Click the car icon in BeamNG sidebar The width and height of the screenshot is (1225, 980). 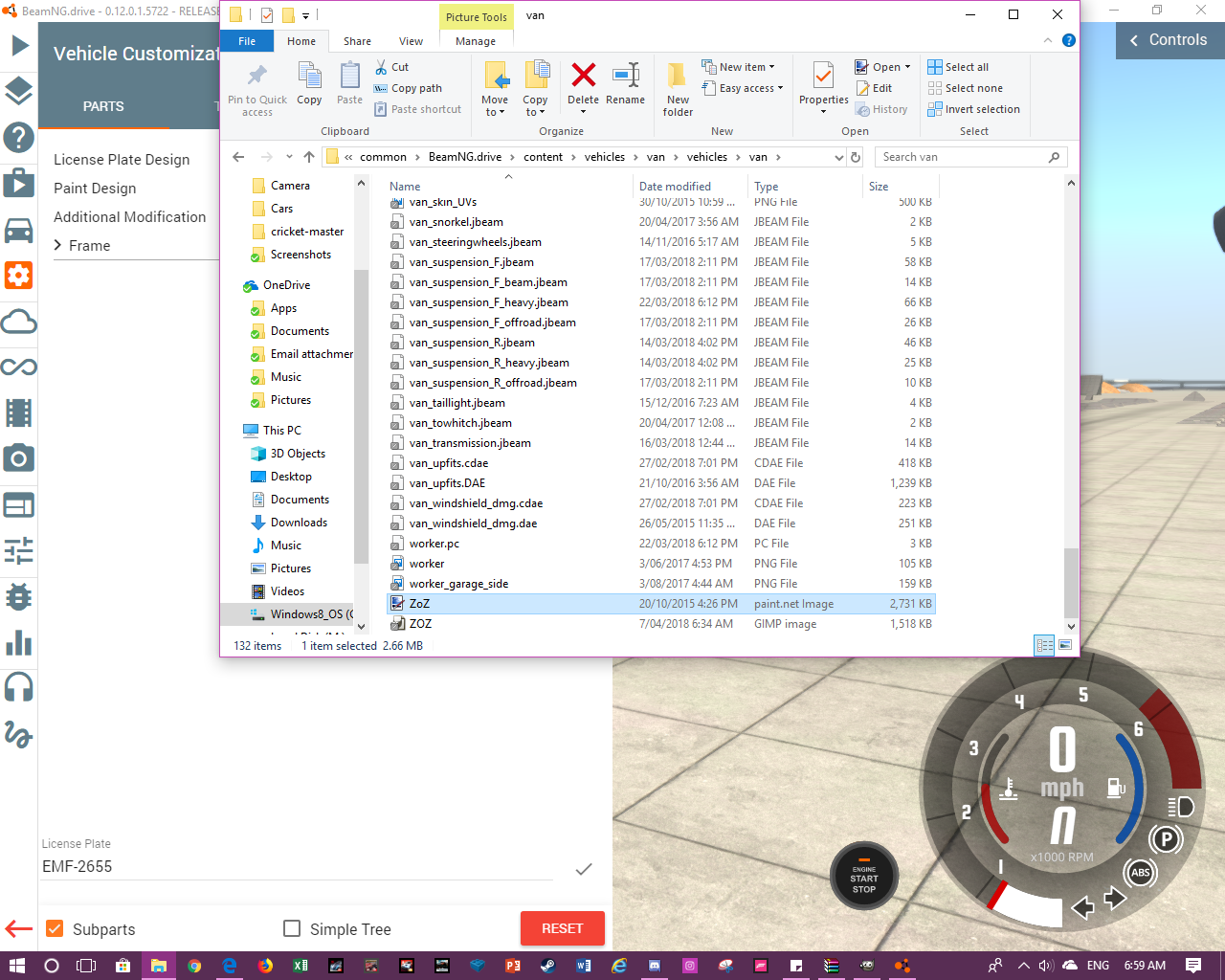pyautogui.click(x=18, y=230)
